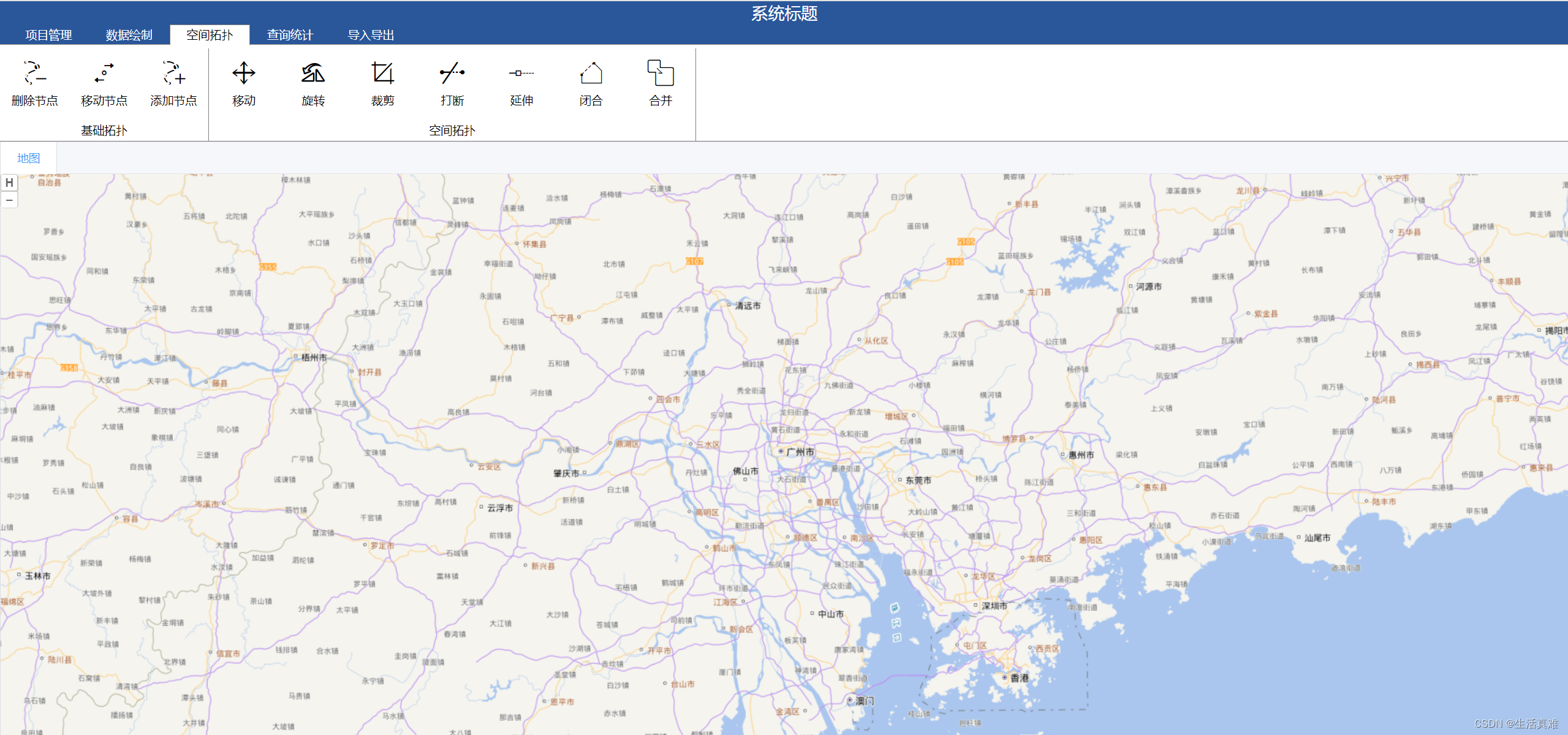Activate the 延伸 (extend) tool
This screenshot has height=735, width=1568.
point(521,83)
